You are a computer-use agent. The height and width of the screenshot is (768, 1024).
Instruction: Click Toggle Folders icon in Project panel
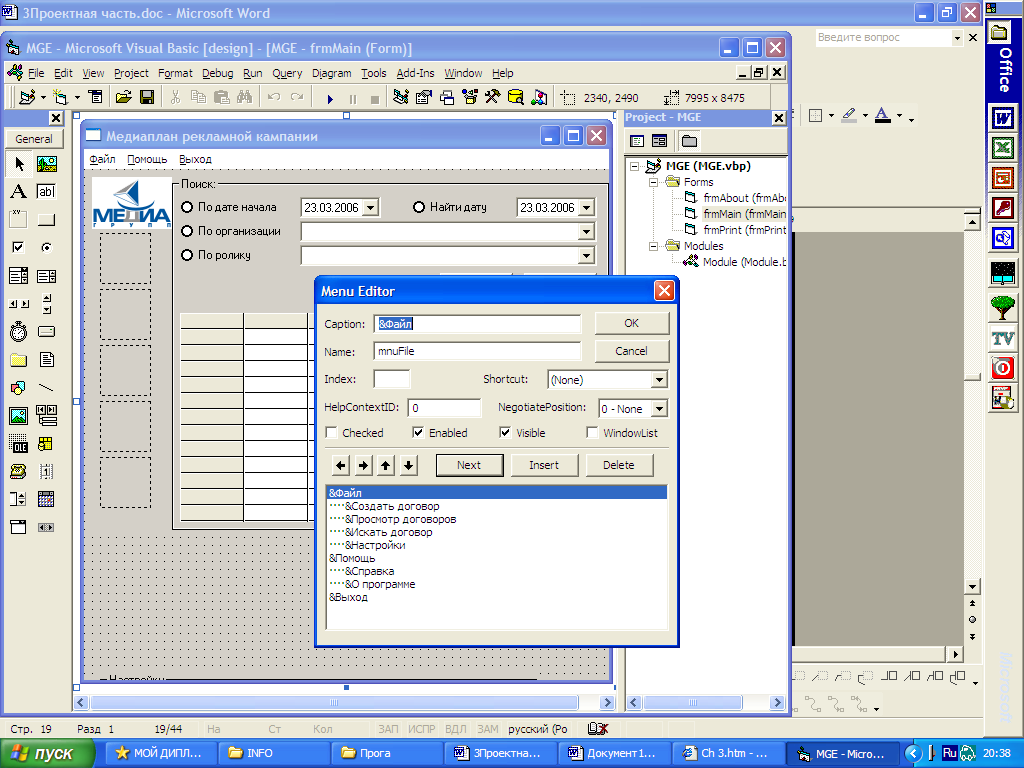(x=689, y=140)
